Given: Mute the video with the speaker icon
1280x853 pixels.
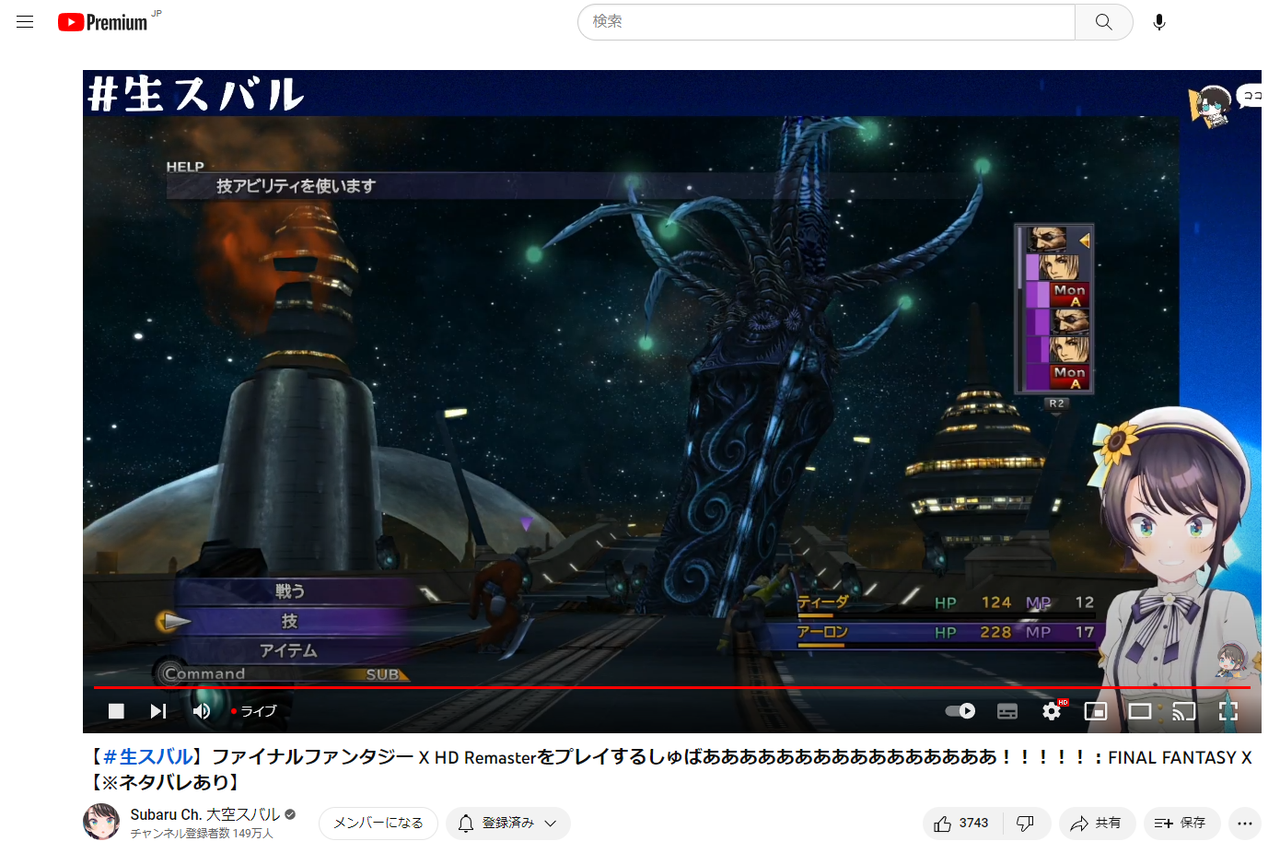Looking at the screenshot, I should [x=201, y=711].
